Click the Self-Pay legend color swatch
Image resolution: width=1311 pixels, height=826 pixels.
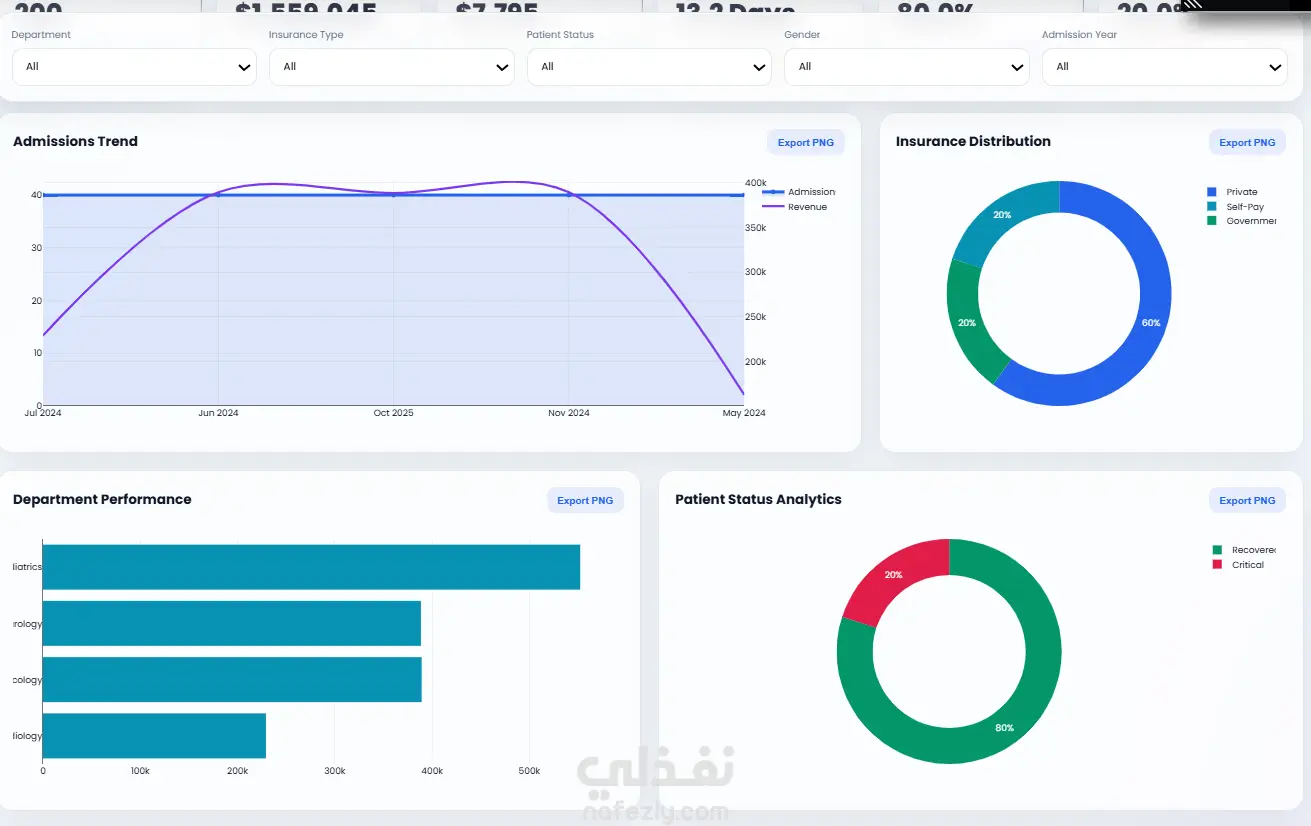(x=1212, y=207)
